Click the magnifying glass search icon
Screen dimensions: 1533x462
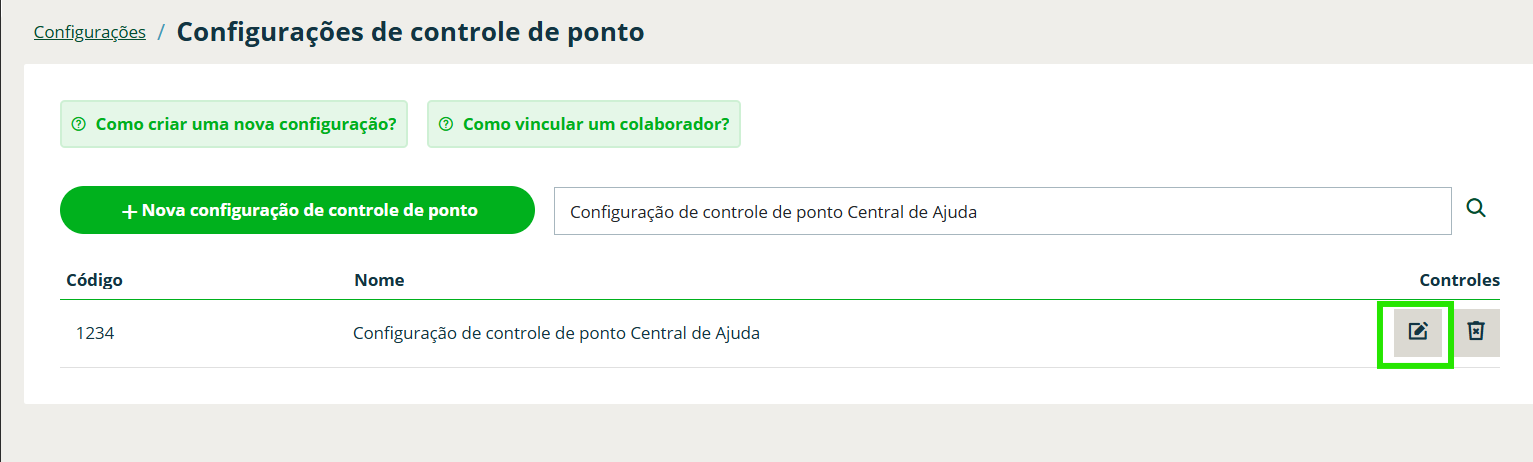click(1476, 209)
